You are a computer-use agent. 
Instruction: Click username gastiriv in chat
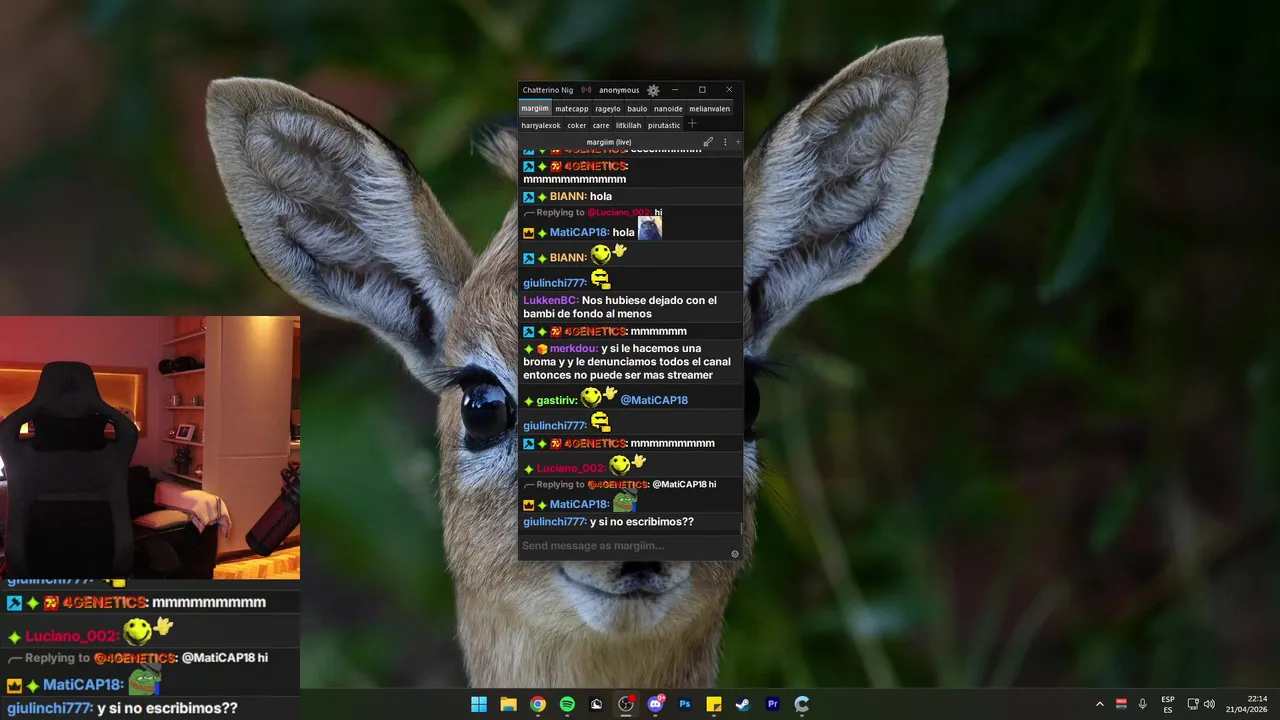point(556,400)
